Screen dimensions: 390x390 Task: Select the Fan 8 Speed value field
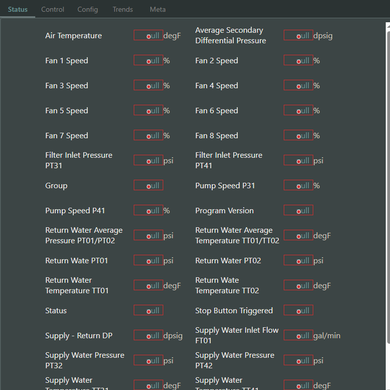pos(298,135)
